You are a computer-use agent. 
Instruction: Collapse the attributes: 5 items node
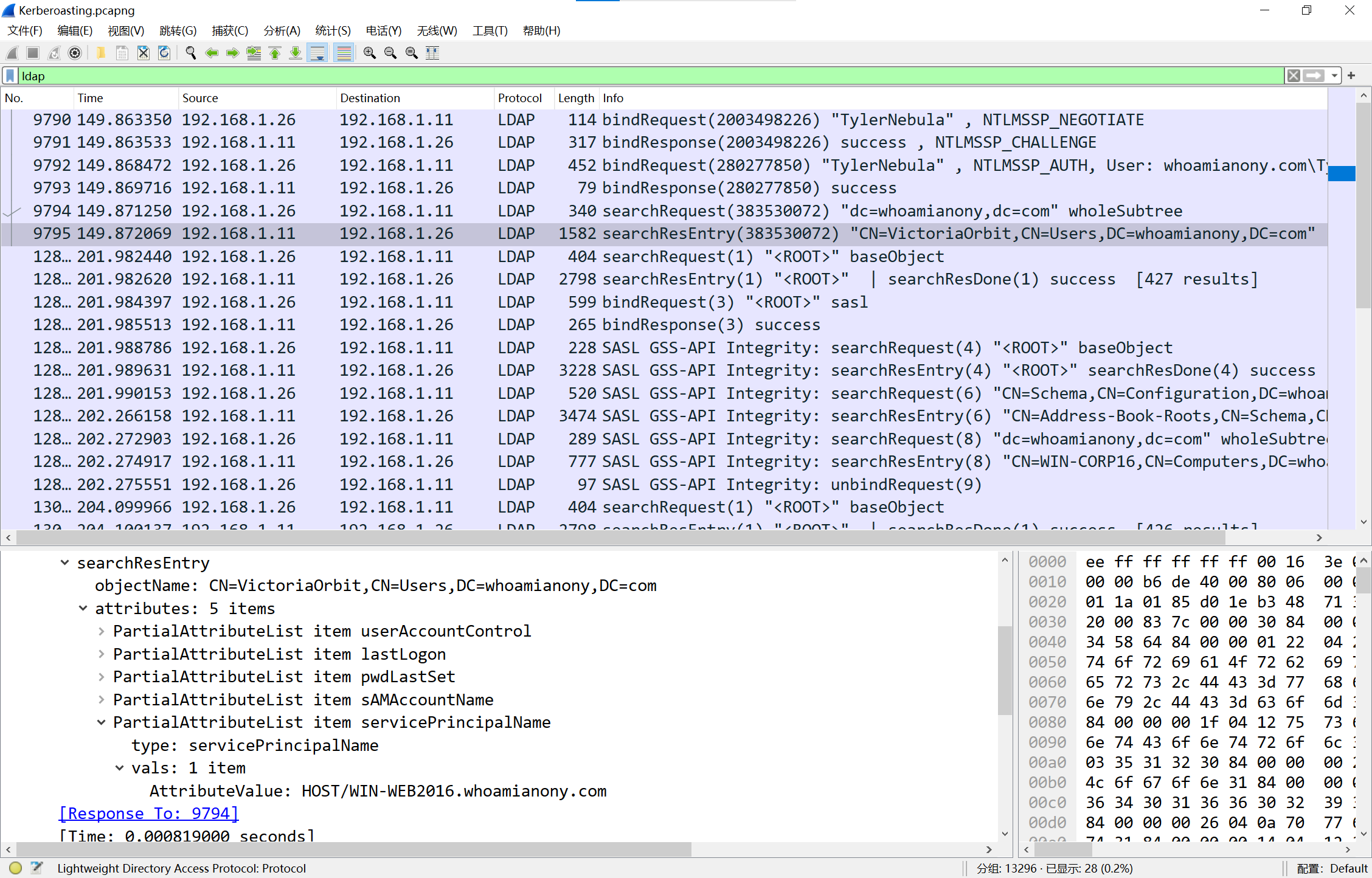click(x=83, y=609)
